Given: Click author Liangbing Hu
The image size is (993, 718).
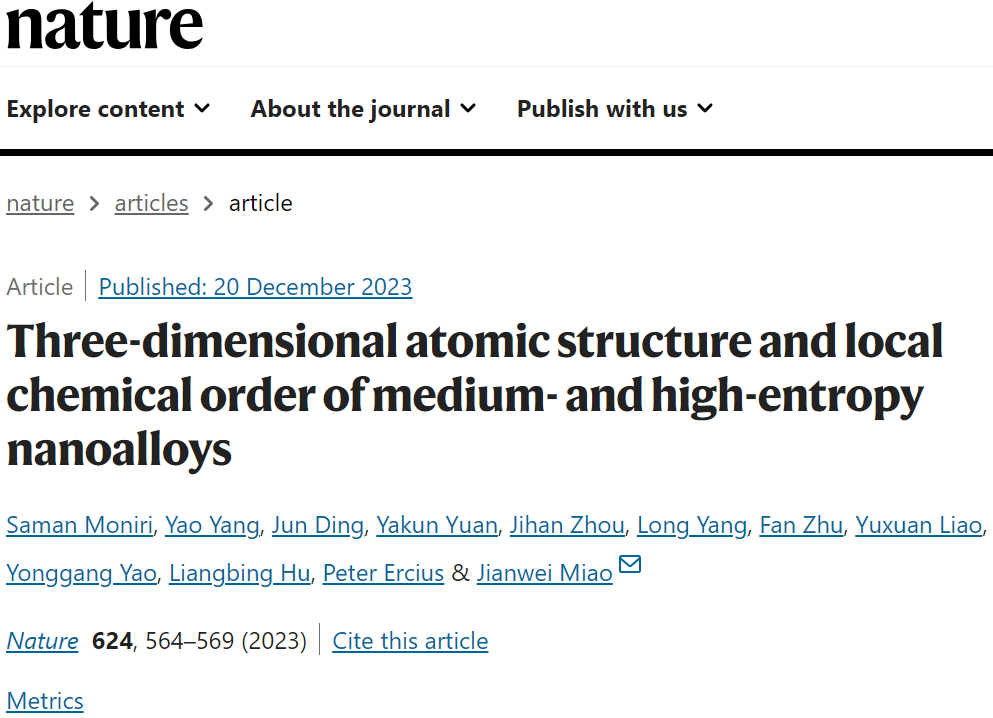Looking at the screenshot, I should tap(240, 573).
